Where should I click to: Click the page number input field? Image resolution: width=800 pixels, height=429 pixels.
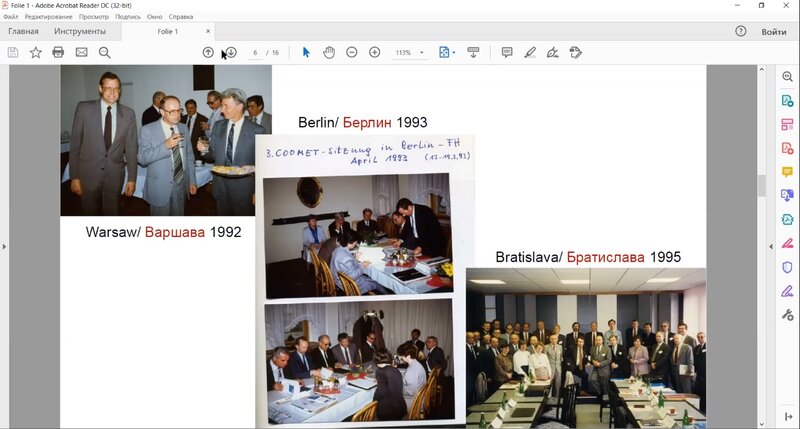pos(256,52)
